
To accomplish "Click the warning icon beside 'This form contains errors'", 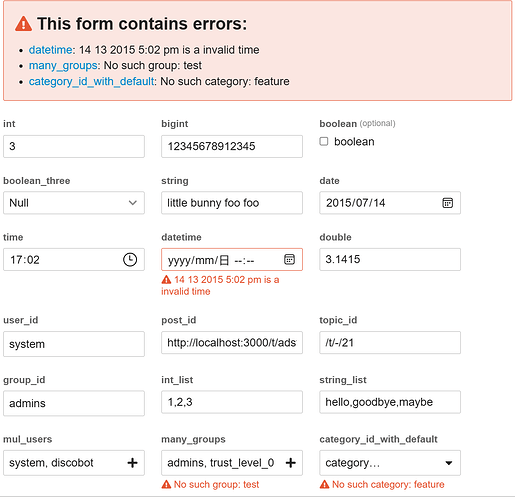I will (23, 24).
